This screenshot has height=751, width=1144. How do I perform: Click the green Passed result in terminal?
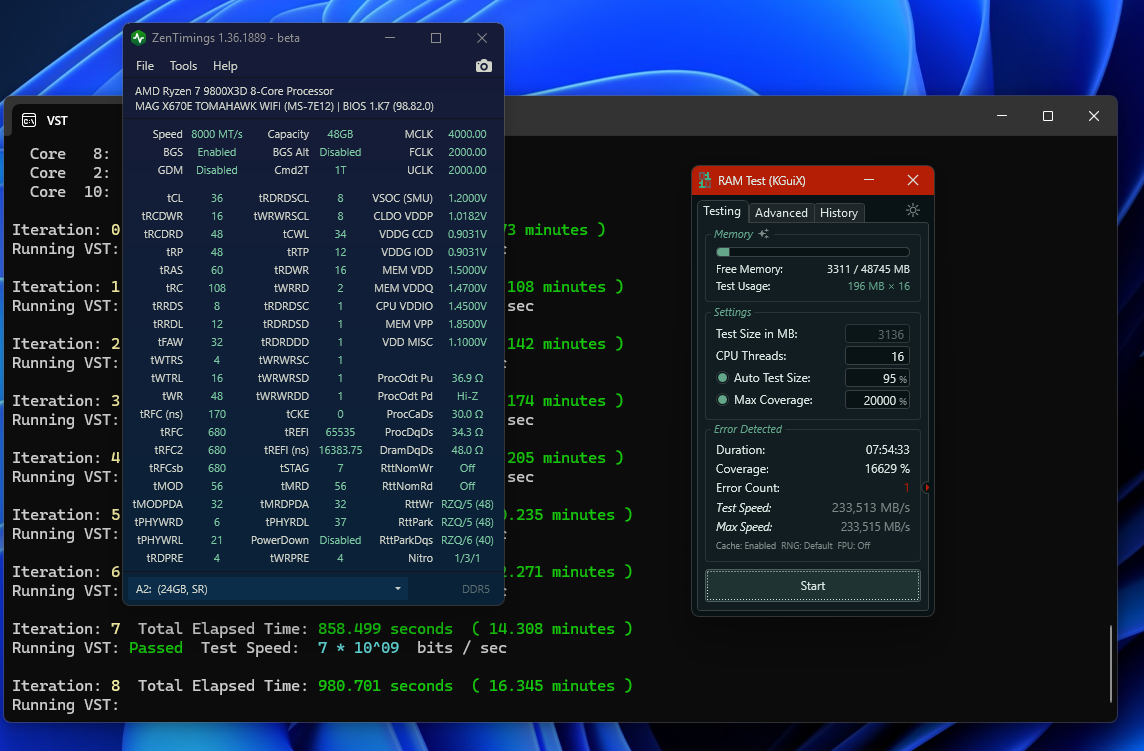point(155,647)
